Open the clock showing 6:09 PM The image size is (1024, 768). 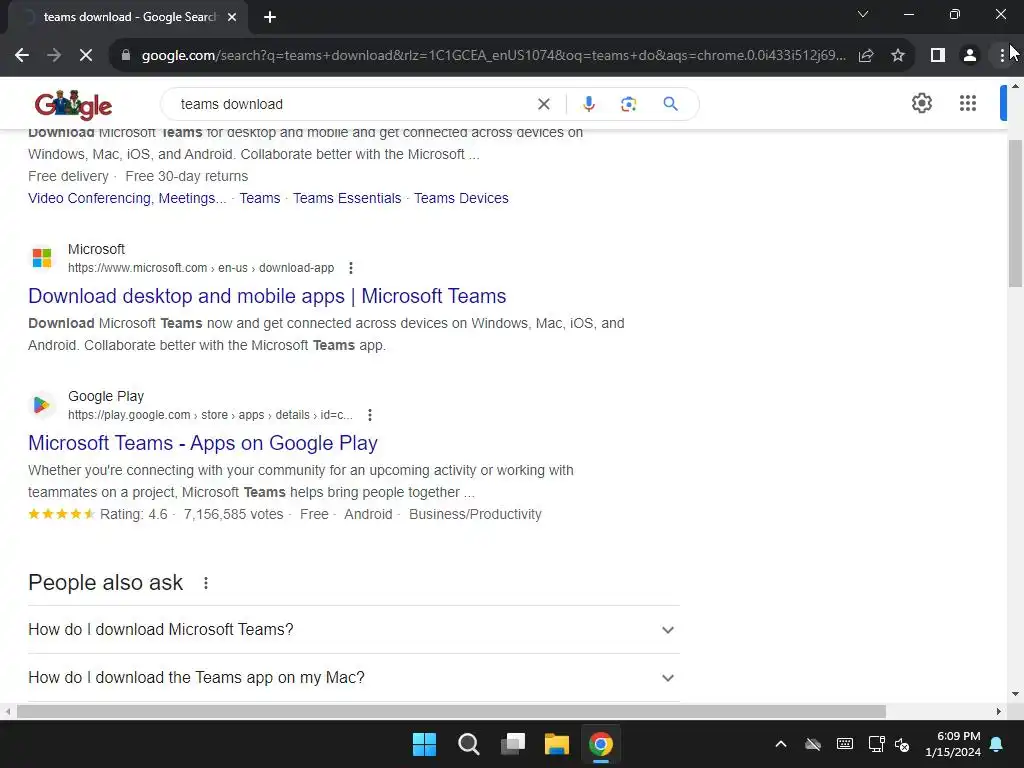click(x=953, y=744)
